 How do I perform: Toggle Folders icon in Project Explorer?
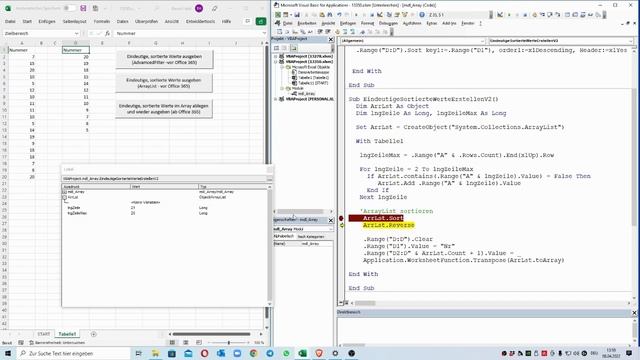coord(293,48)
